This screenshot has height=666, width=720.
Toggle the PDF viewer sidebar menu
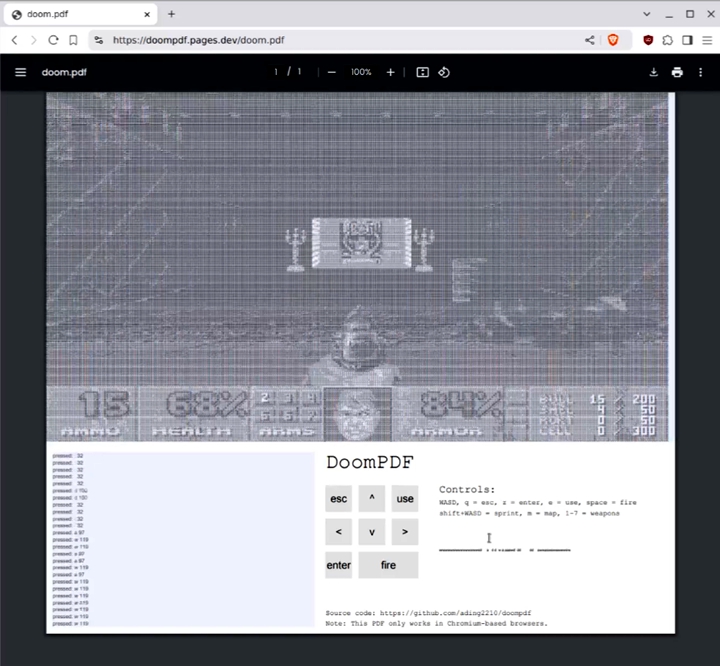coord(21,72)
